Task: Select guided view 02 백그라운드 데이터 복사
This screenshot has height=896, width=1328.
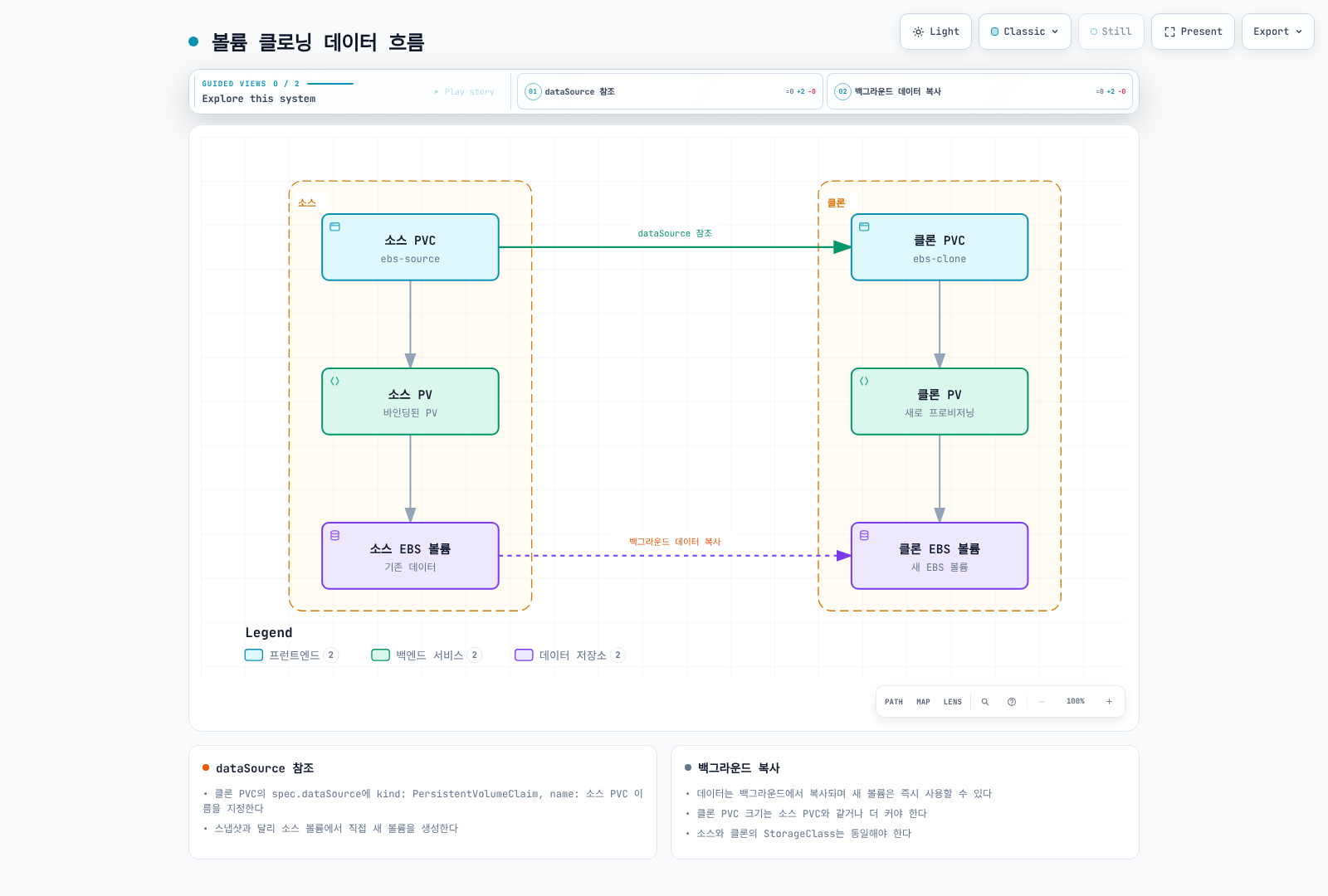Action: [979, 91]
